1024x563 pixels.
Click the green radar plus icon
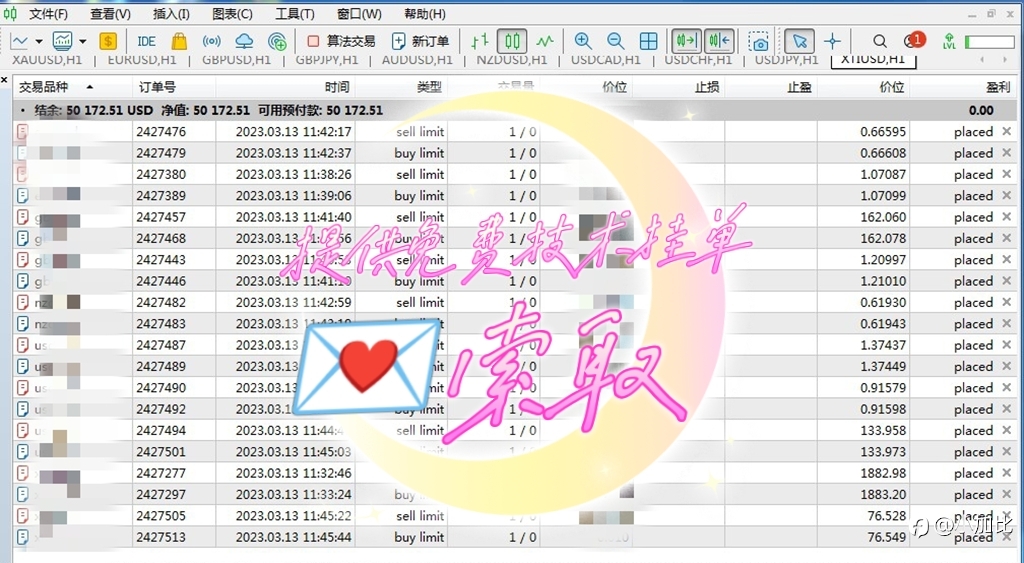coord(278,41)
